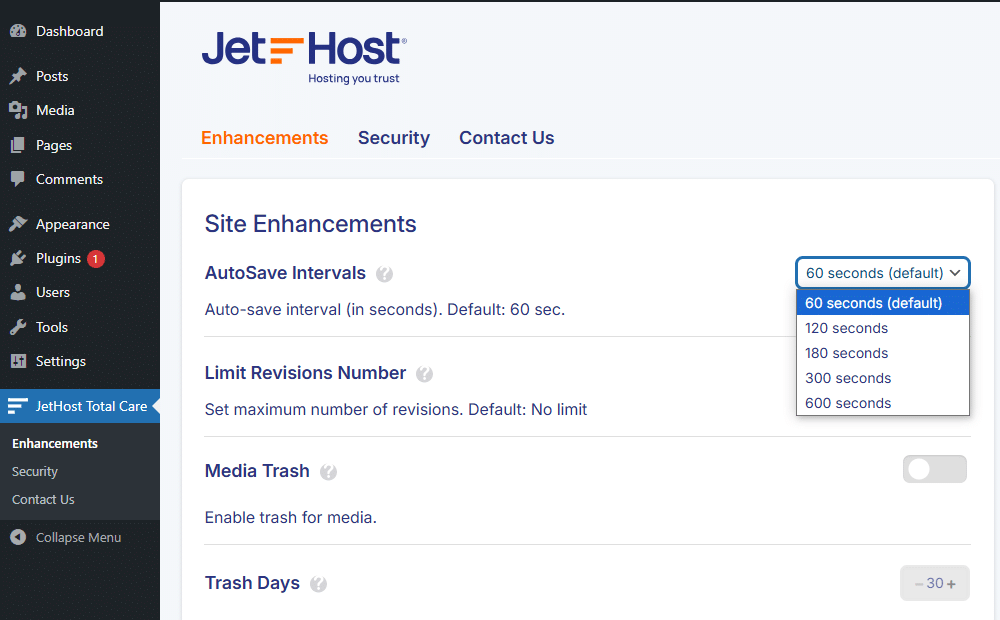Increase Trash Days with plus button
Screen dimensions: 1000x620
(x=951, y=584)
